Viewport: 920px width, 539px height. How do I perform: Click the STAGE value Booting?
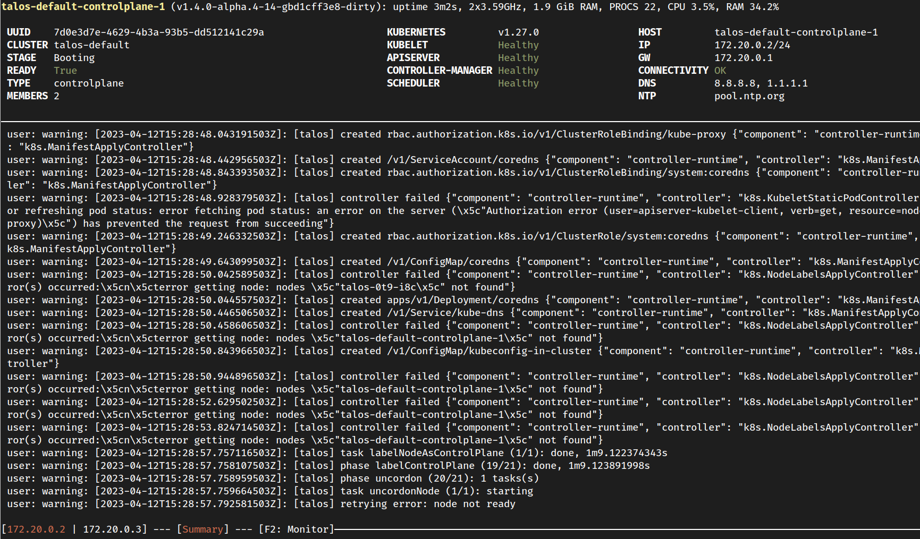coord(74,58)
